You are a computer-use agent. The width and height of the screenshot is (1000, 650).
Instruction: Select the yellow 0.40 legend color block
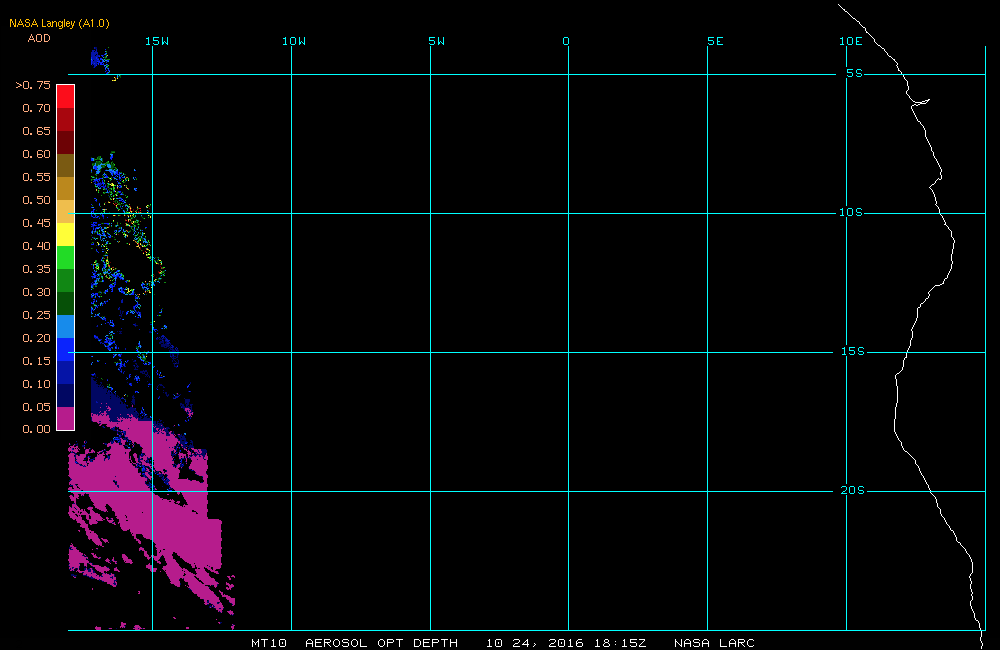[x=66, y=234]
